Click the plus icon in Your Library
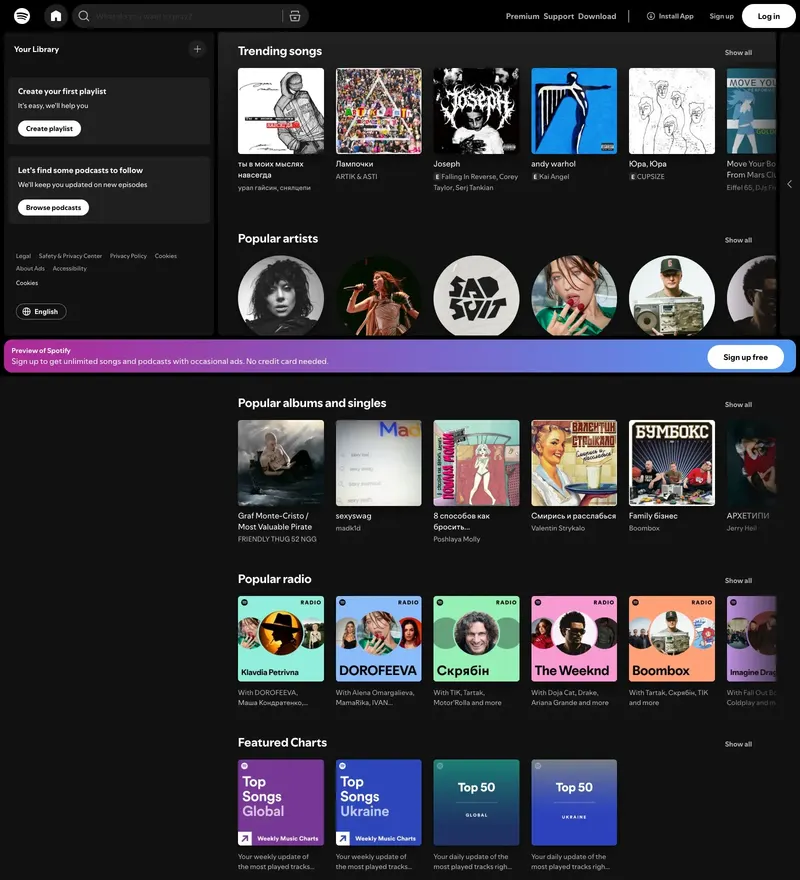 pos(197,49)
